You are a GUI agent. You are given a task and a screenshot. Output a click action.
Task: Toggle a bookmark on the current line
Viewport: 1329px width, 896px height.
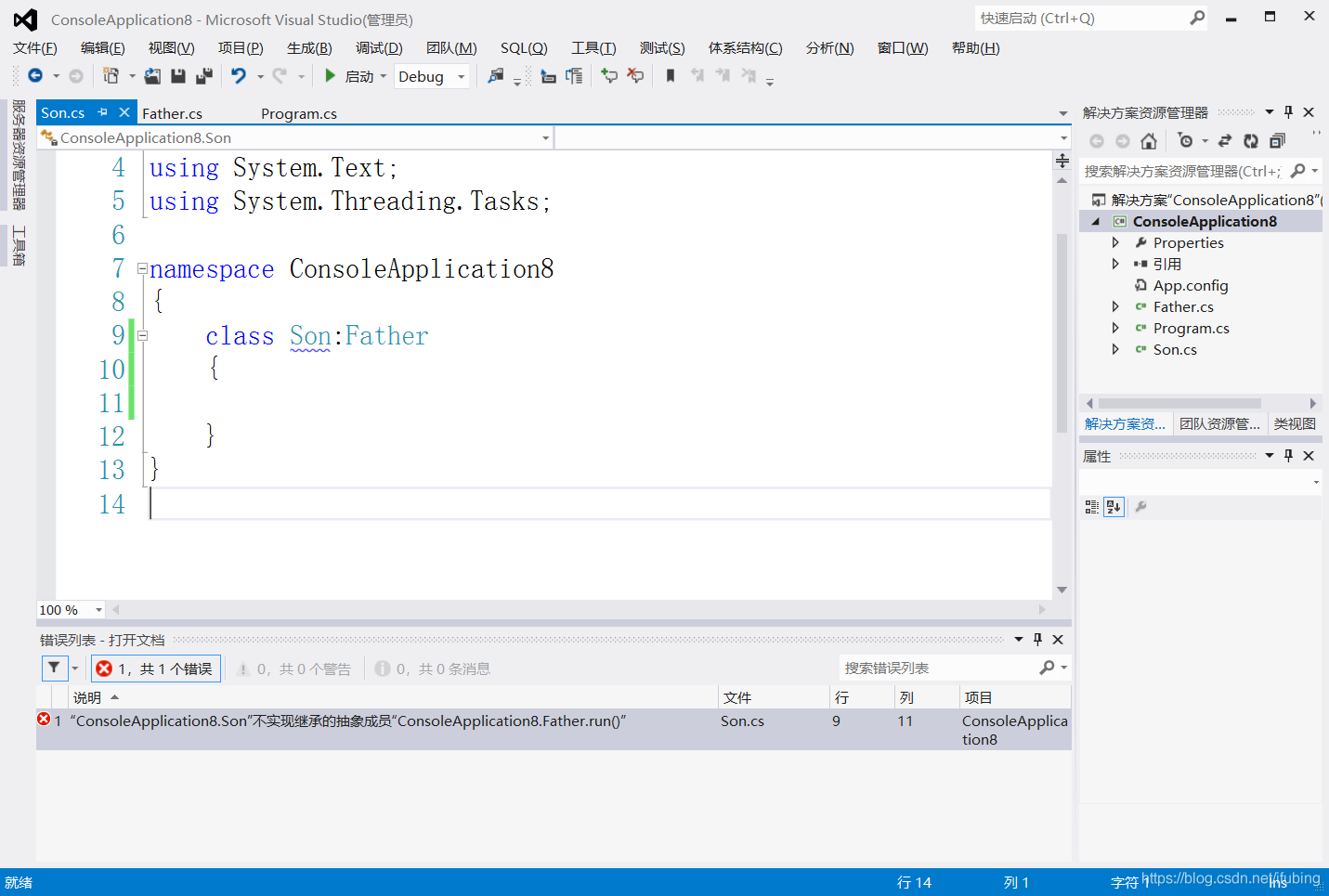pyautogui.click(x=671, y=76)
